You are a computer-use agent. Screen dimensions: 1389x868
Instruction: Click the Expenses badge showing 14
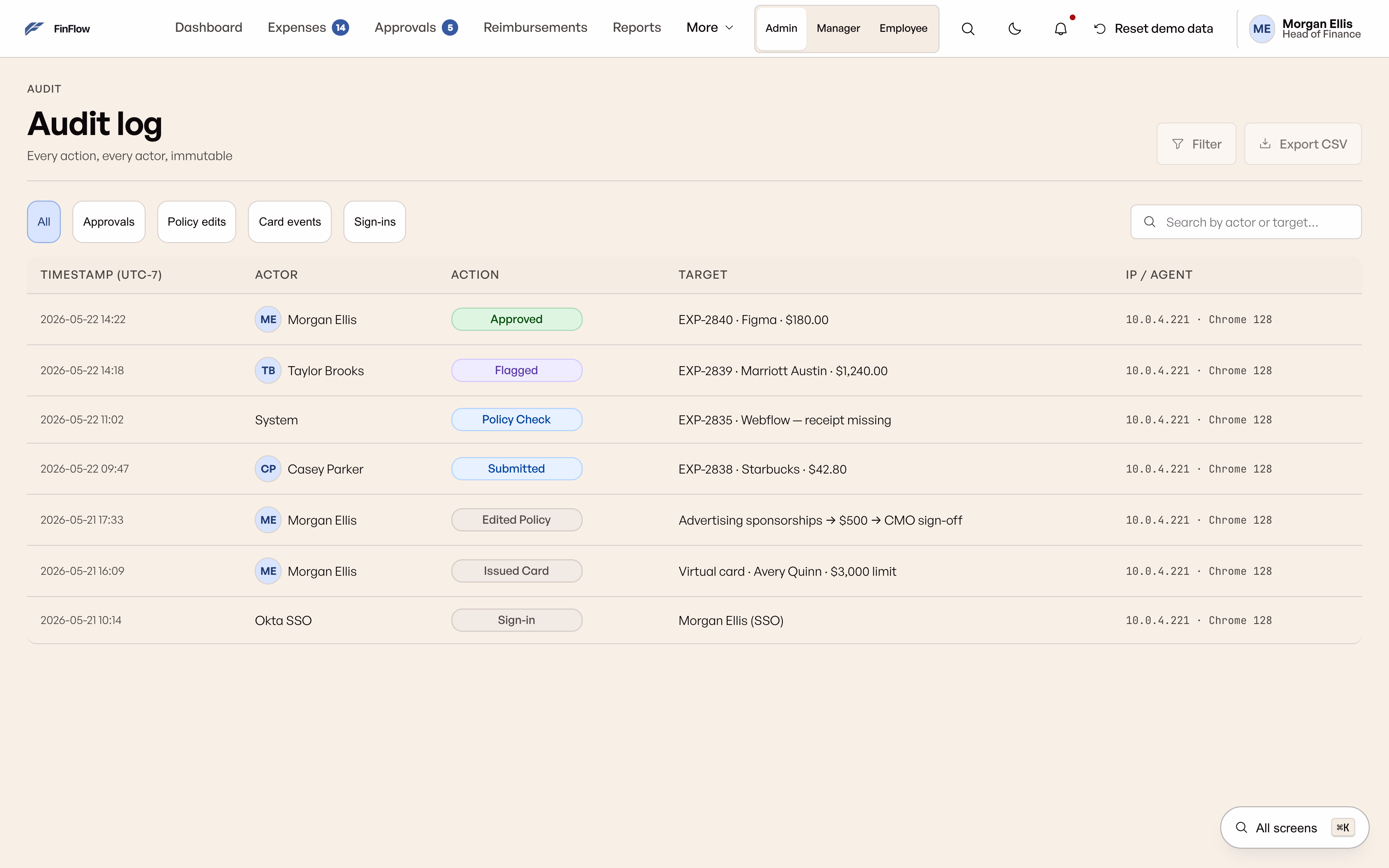click(x=340, y=28)
